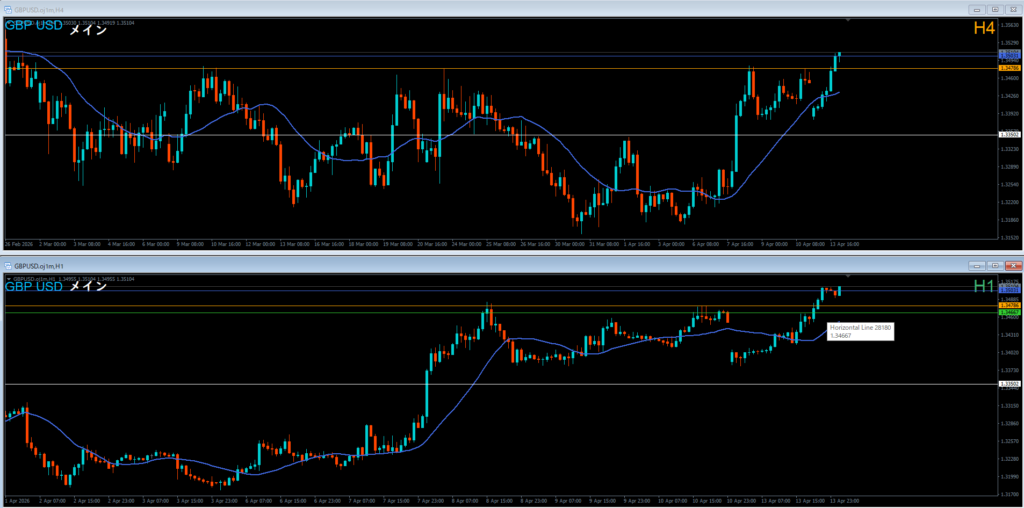Screen dimensions: 1024x508
Task: Maximize the H1 chart window
Action: 992,266
